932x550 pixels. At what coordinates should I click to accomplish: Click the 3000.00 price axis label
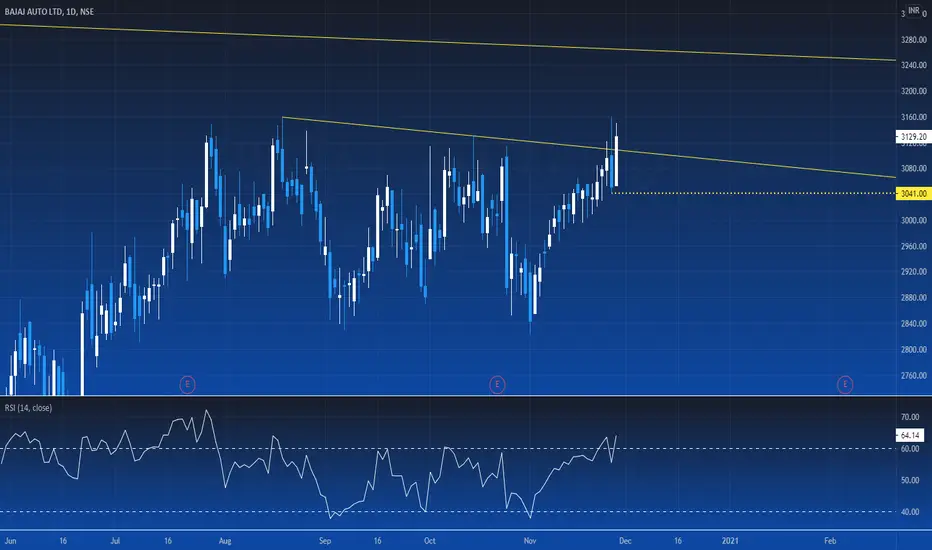coord(914,220)
